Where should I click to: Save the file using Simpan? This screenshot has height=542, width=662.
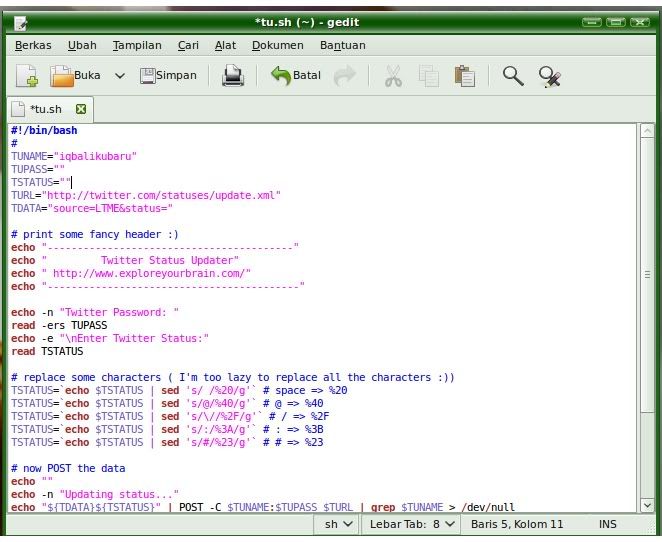tap(168, 76)
